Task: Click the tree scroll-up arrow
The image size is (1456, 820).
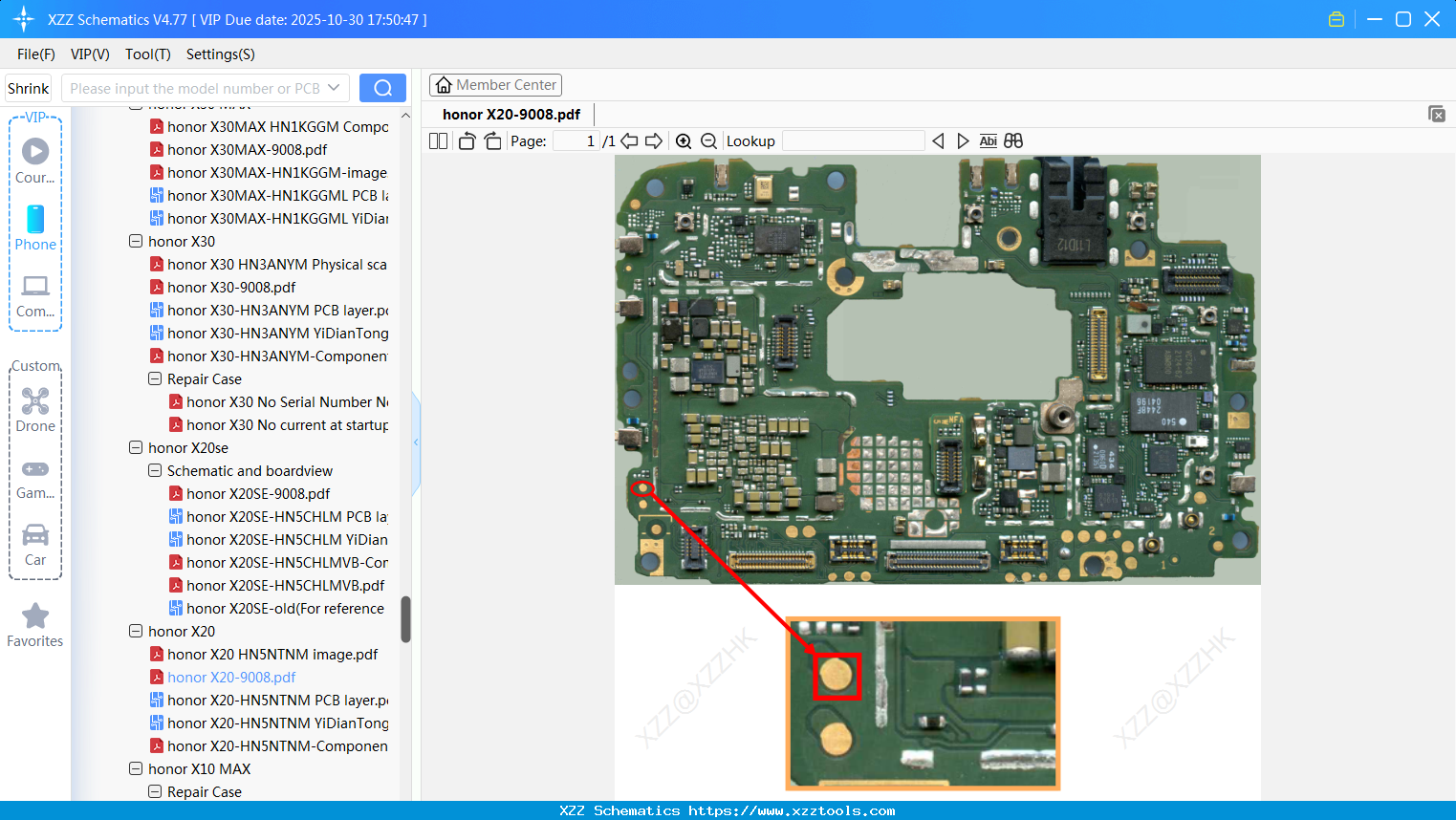Action: click(405, 116)
